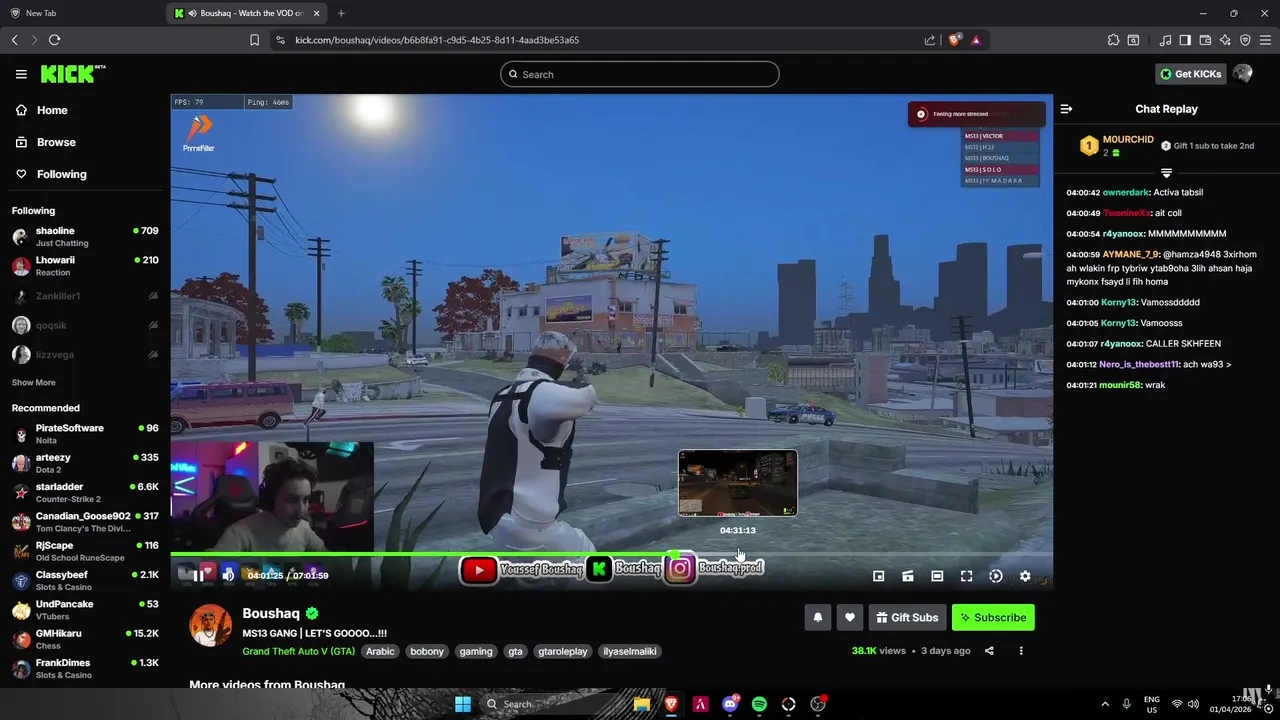Open Brave Shields icon
Image resolution: width=1280 pixels, height=720 pixels.
tap(954, 40)
